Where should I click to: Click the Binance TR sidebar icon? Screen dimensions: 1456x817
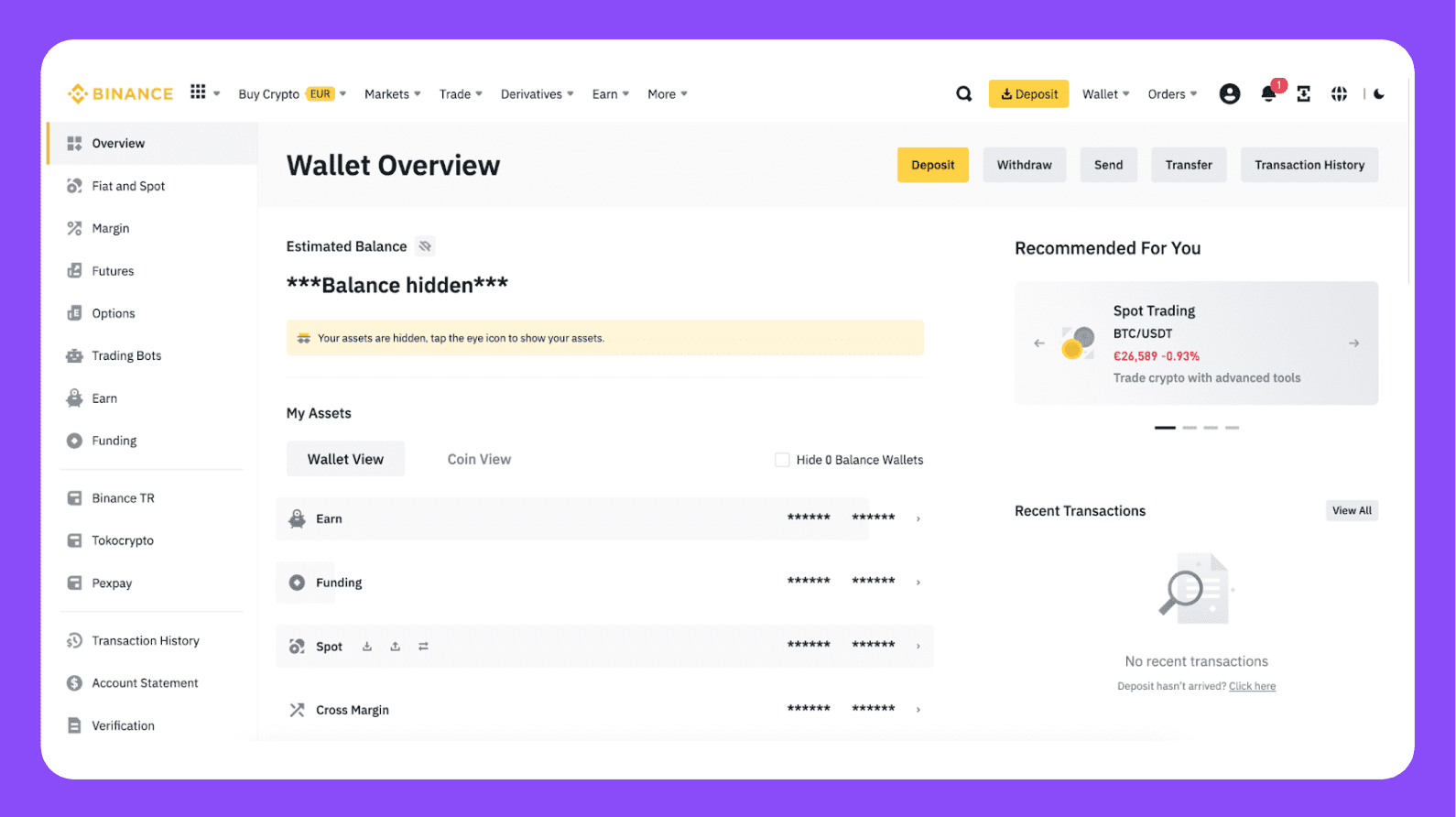click(74, 498)
